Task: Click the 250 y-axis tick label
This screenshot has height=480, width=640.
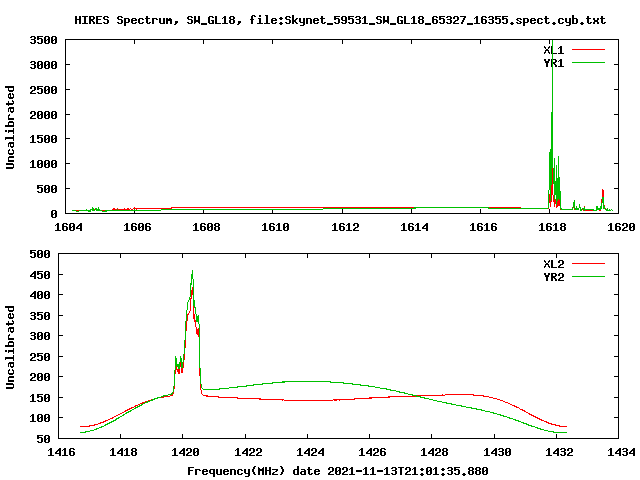Action: (x=40, y=357)
